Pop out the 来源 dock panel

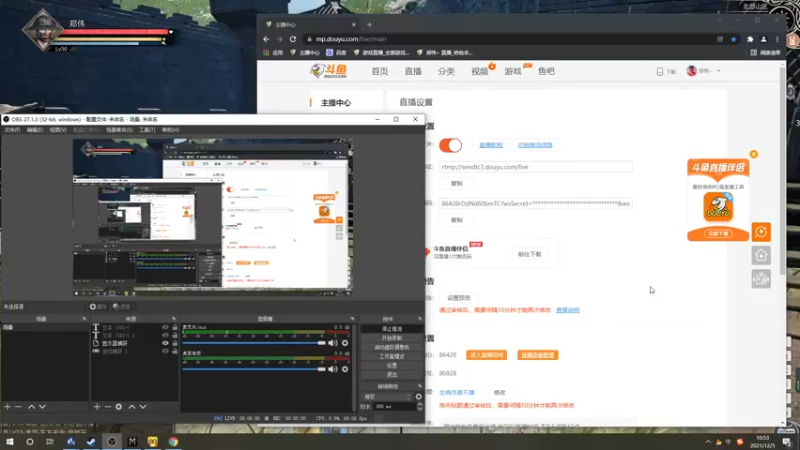(174, 319)
